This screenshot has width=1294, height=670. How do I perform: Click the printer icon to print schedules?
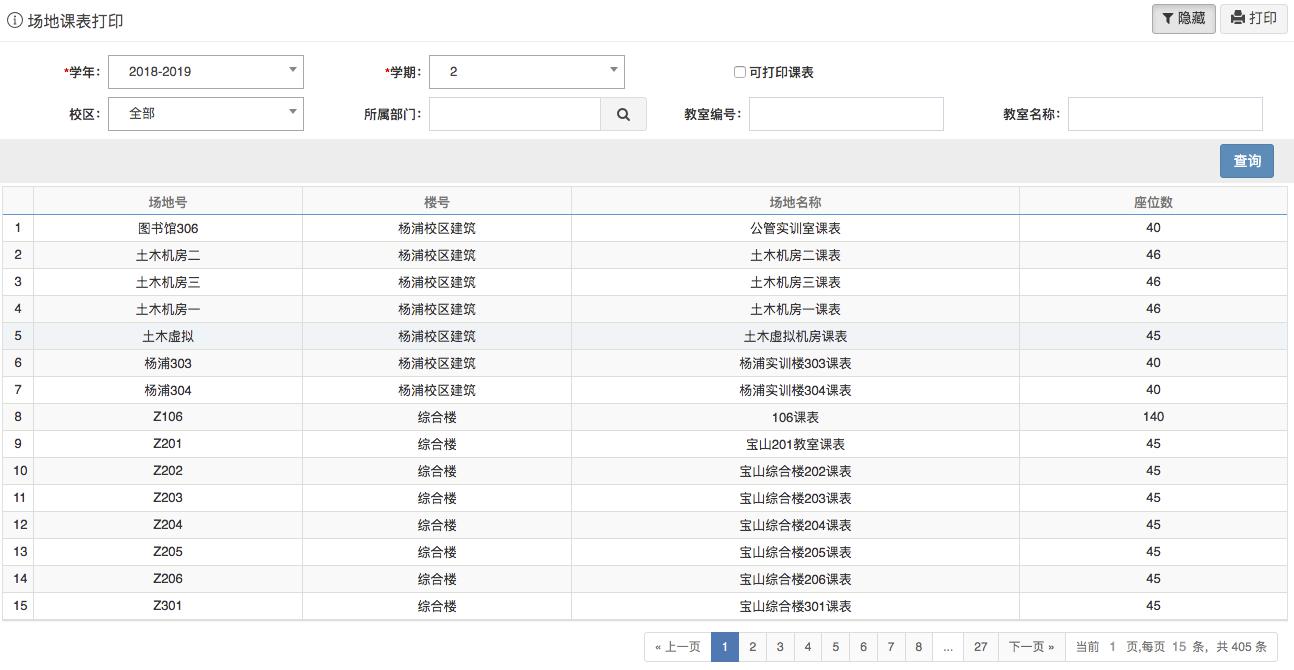point(1236,18)
